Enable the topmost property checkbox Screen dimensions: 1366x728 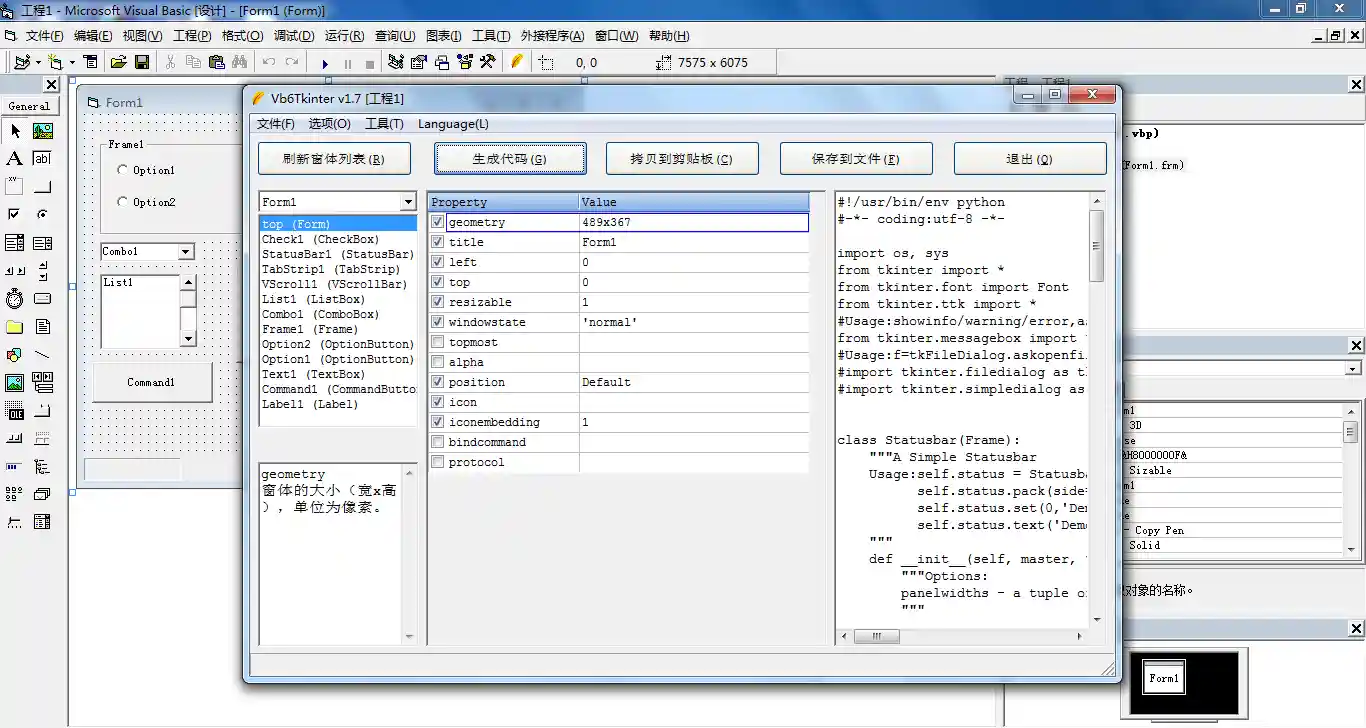click(437, 342)
